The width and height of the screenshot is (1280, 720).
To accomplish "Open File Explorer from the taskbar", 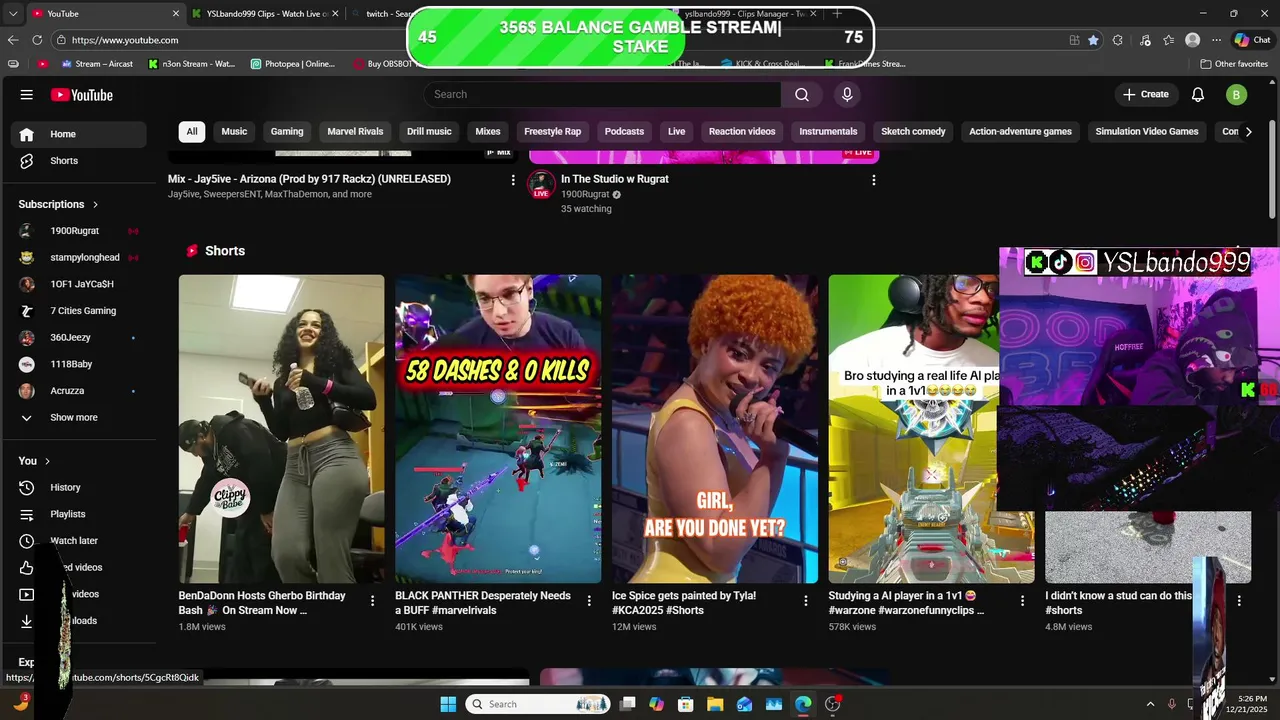I will pos(715,704).
